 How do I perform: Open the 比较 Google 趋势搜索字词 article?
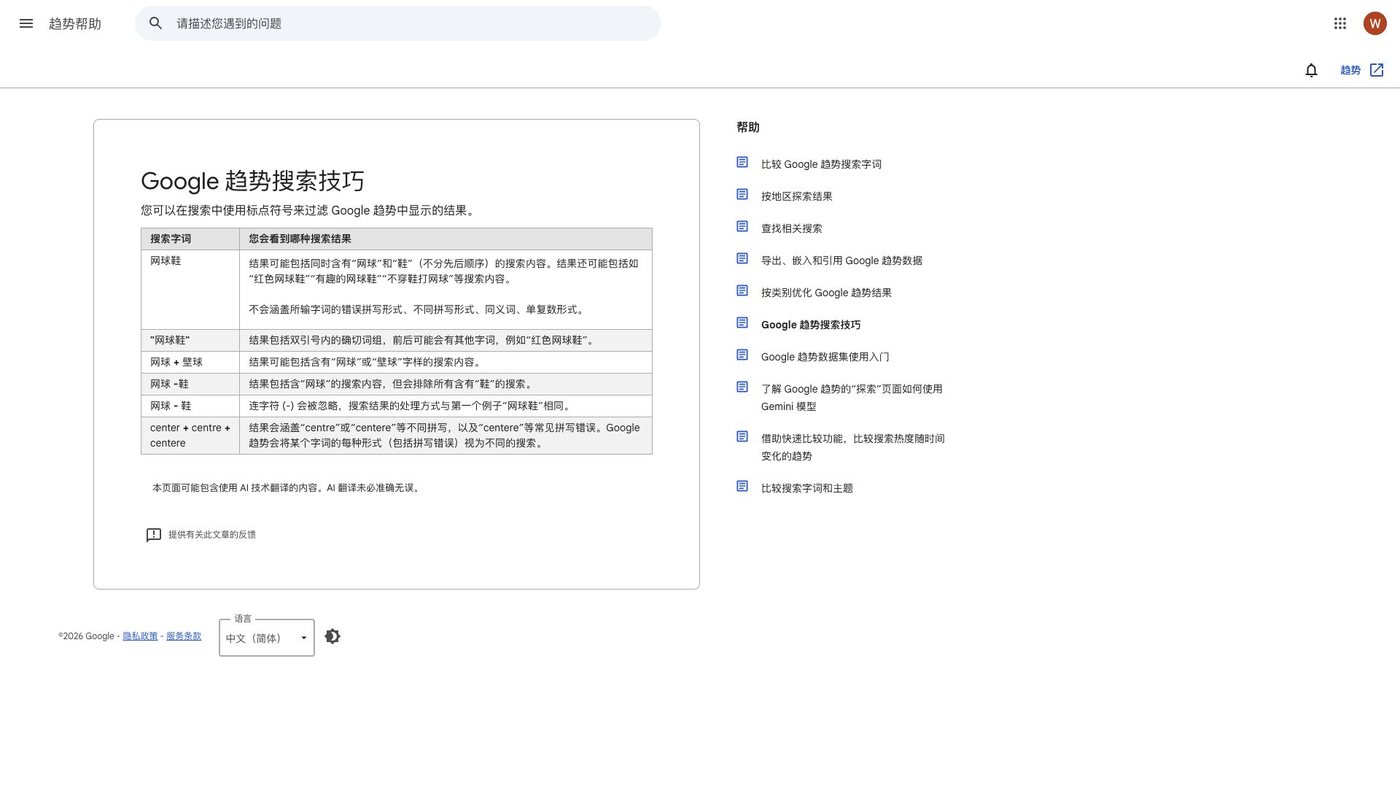(821, 164)
